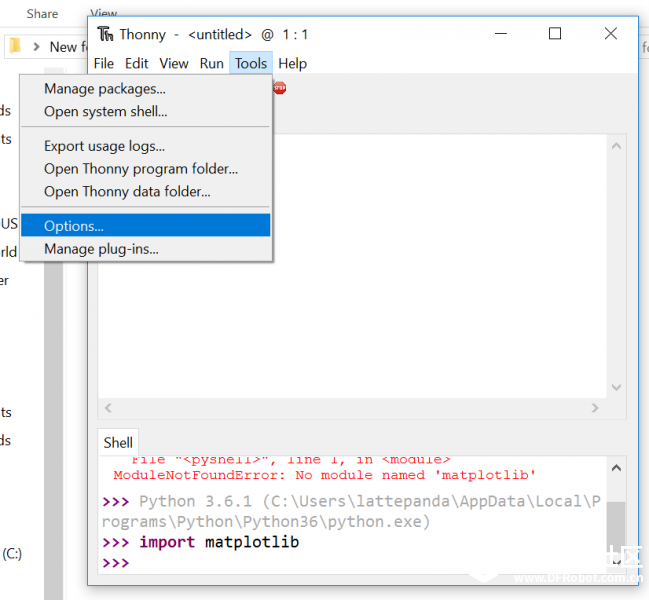The width and height of the screenshot is (649, 600).
Task: Click editor horizontal scrollbar left arrow
Action: pos(108,408)
